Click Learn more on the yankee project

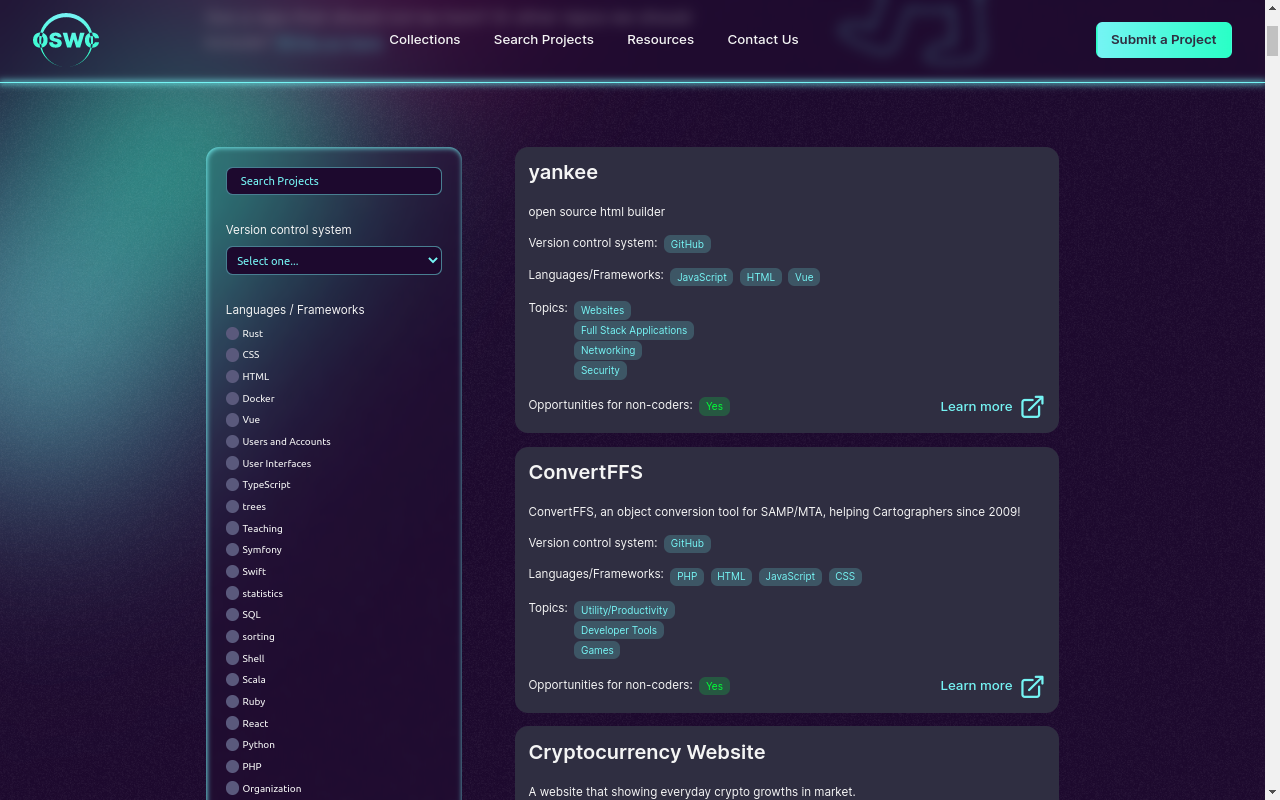click(975, 406)
